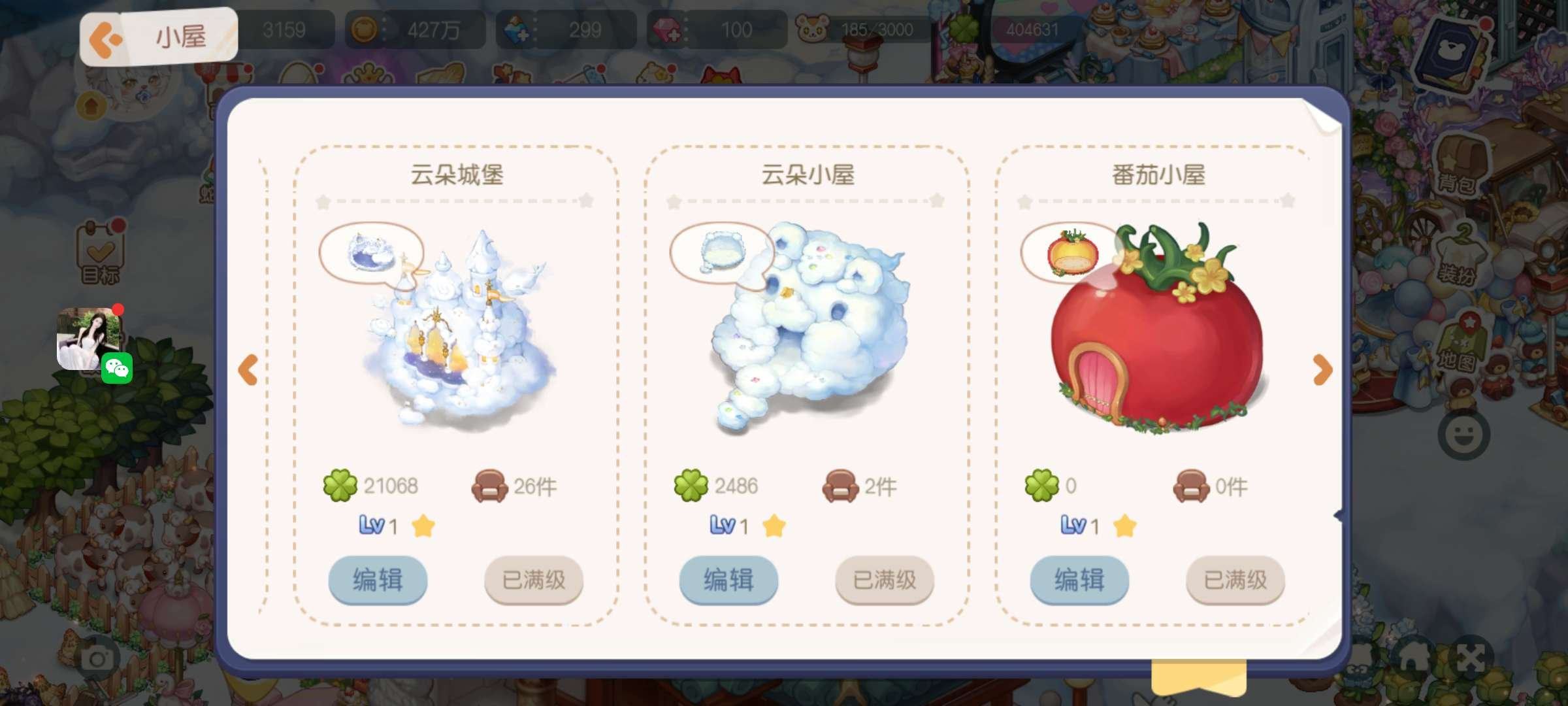
Task: Tap the green WeChat icon
Action: click(x=117, y=369)
